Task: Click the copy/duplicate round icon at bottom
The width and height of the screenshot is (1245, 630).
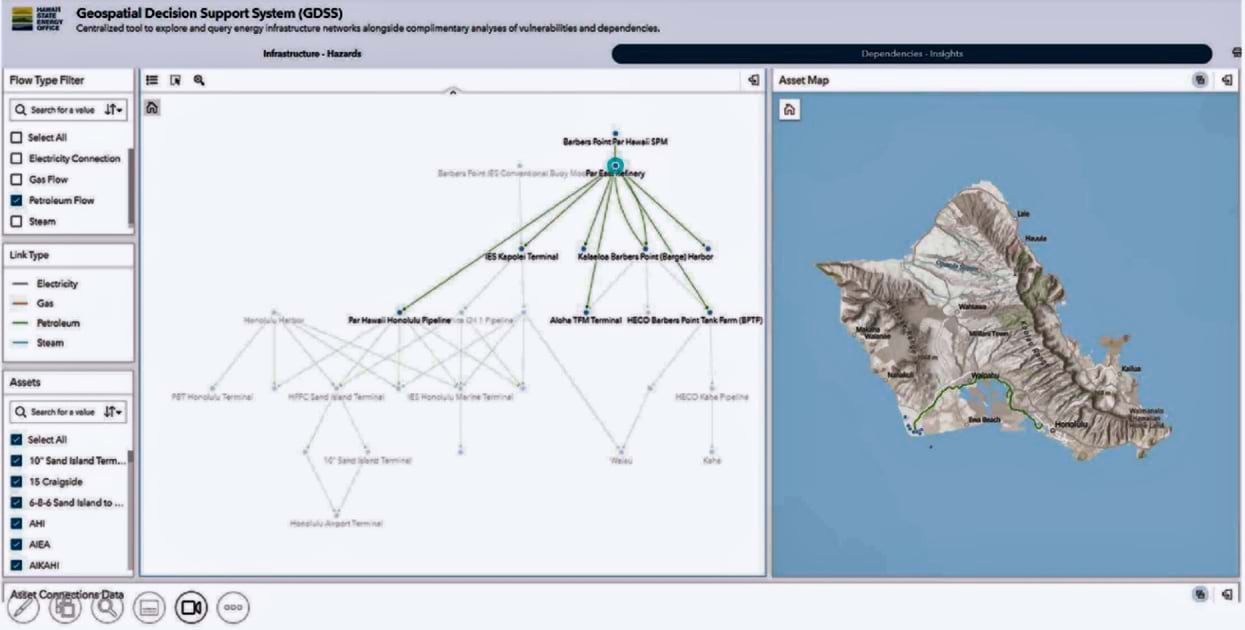Action: [x=65, y=606]
